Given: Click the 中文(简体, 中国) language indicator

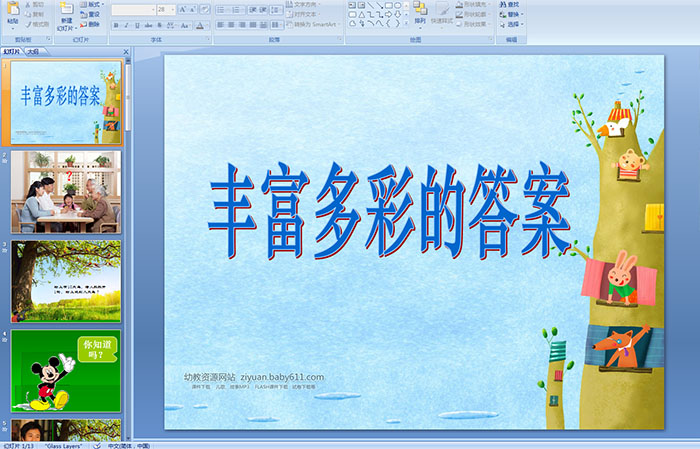Looking at the screenshot, I should [x=129, y=446].
